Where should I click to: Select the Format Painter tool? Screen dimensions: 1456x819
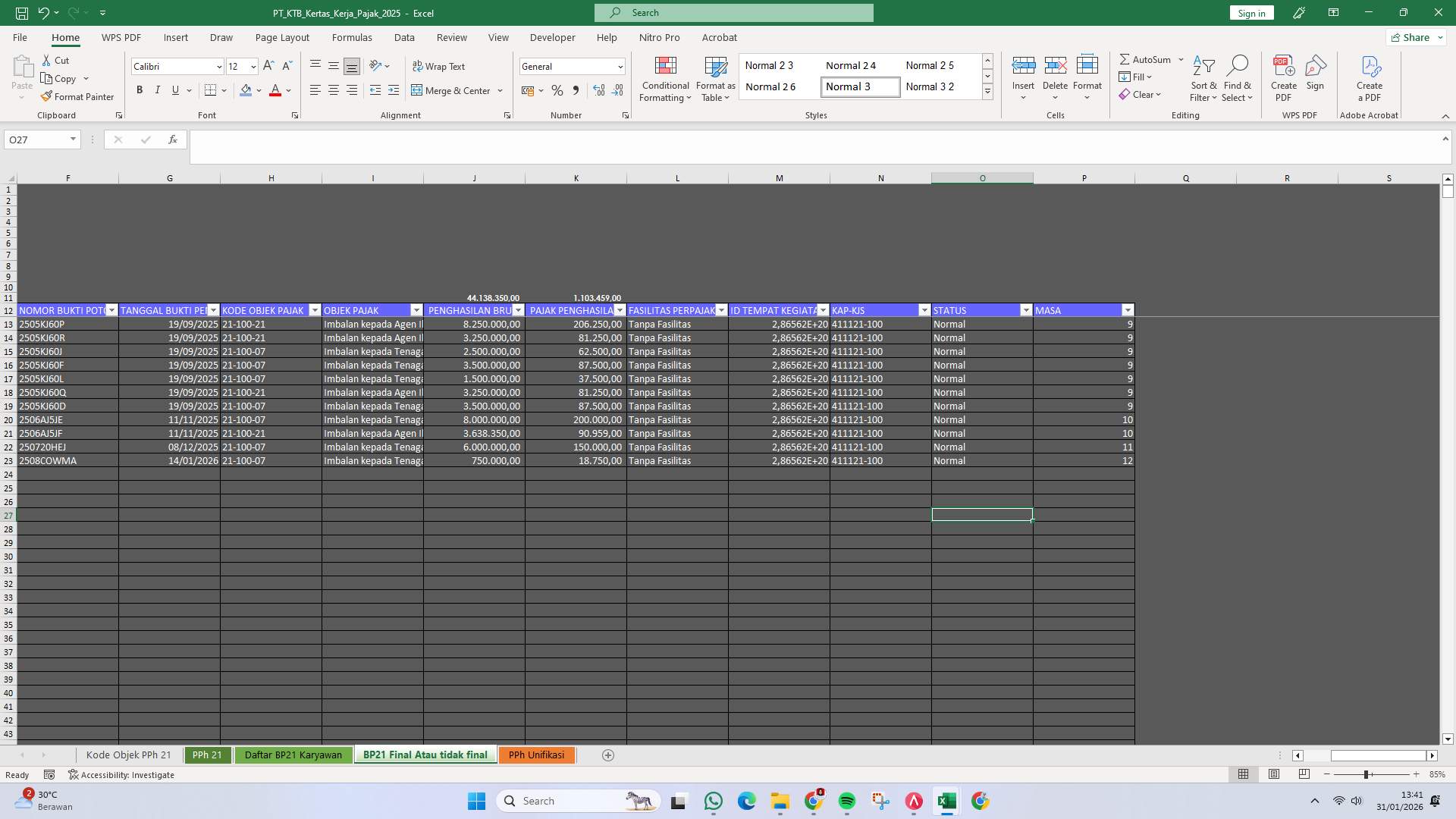point(78,96)
